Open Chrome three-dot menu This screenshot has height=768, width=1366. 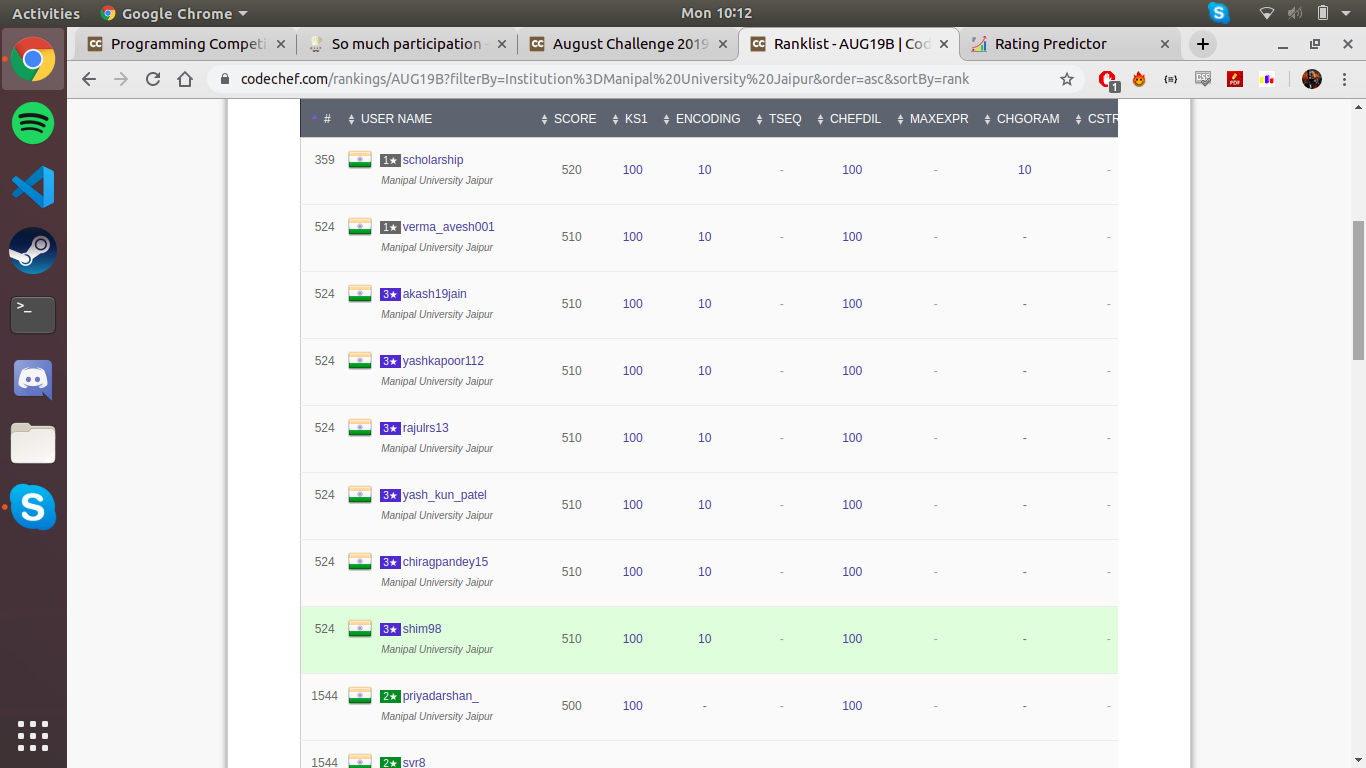coord(1344,79)
